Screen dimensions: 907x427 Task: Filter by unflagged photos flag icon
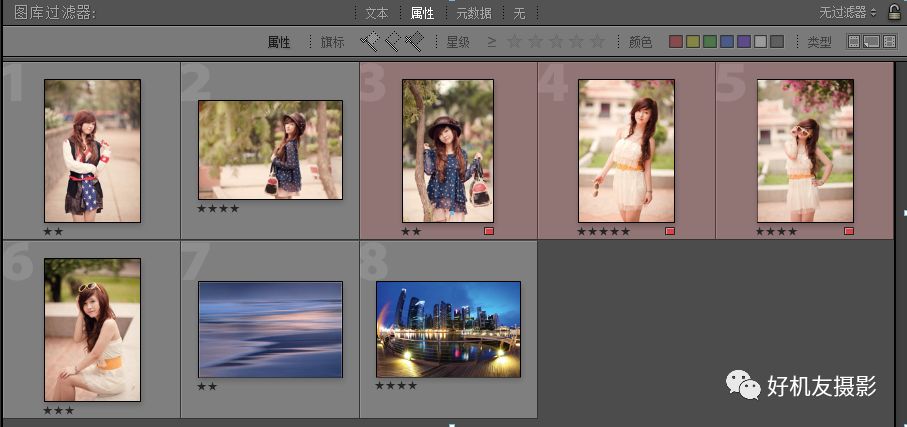pyautogui.click(x=393, y=41)
